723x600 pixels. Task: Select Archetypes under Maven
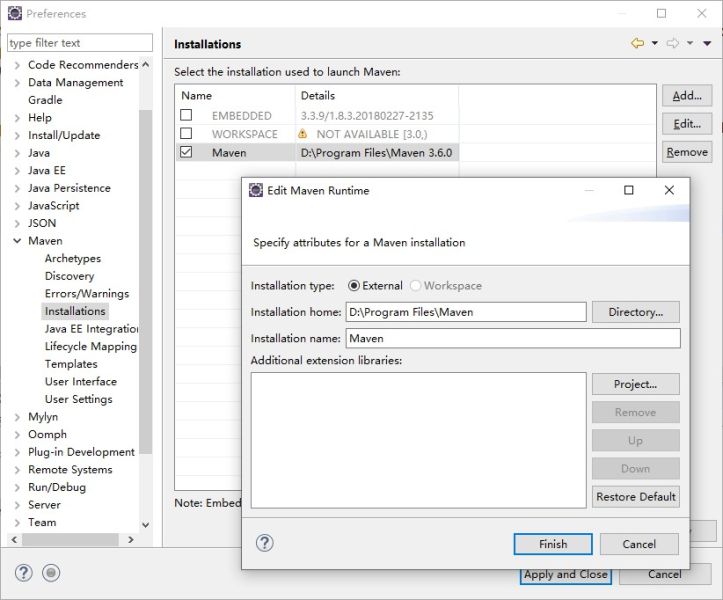coord(72,258)
